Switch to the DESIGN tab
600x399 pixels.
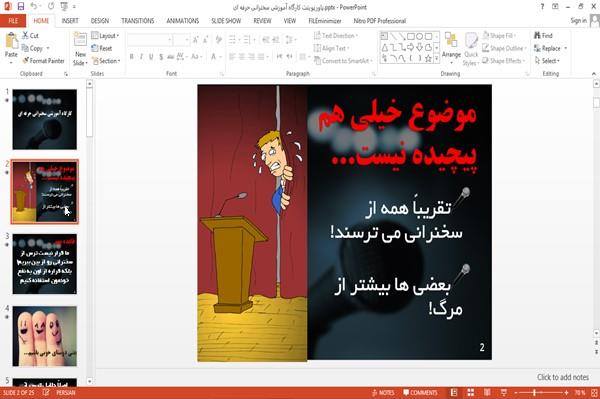click(x=100, y=21)
